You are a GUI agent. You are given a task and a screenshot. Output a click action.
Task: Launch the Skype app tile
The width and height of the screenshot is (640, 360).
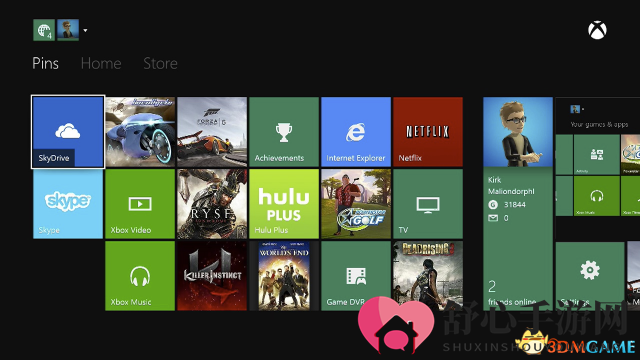[x=68, y=204]
